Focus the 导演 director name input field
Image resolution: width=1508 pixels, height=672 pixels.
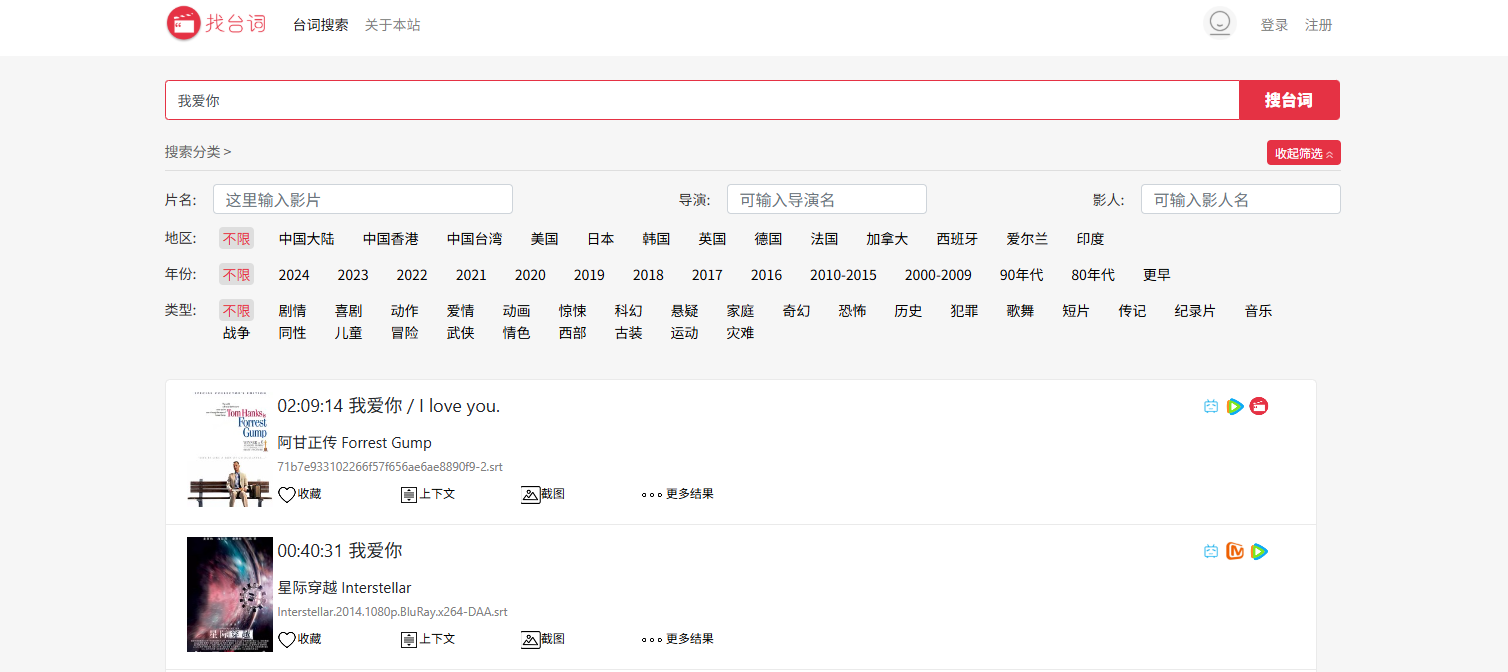click(x=826, y=199)
